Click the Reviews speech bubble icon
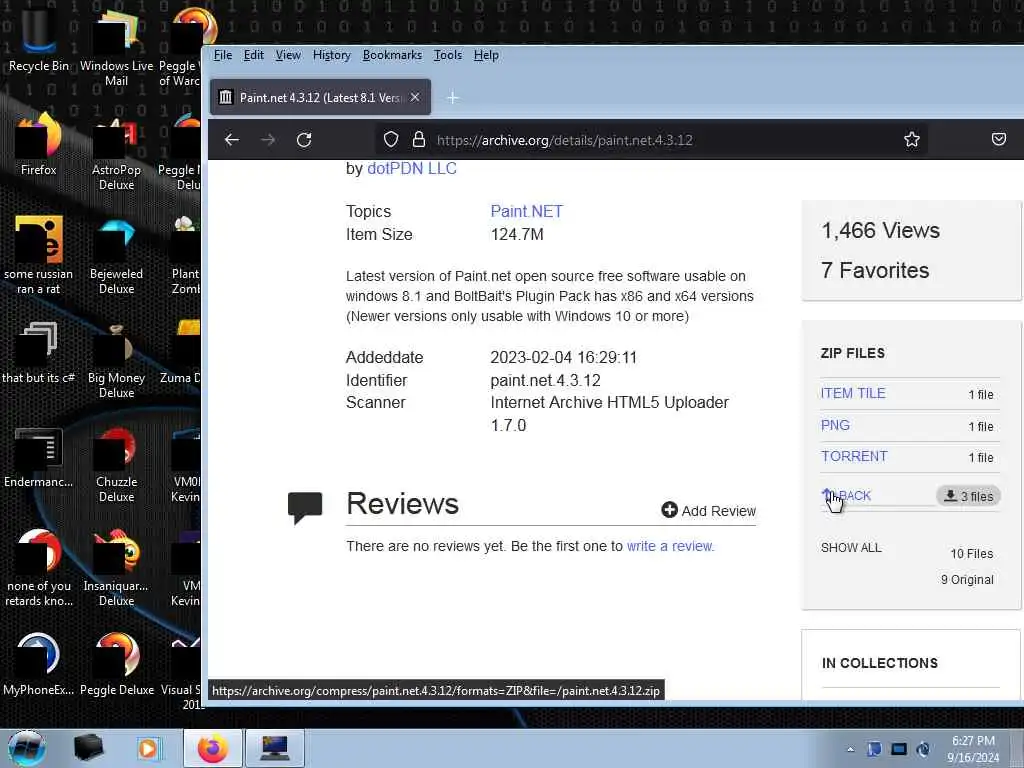 pos(305,507)
